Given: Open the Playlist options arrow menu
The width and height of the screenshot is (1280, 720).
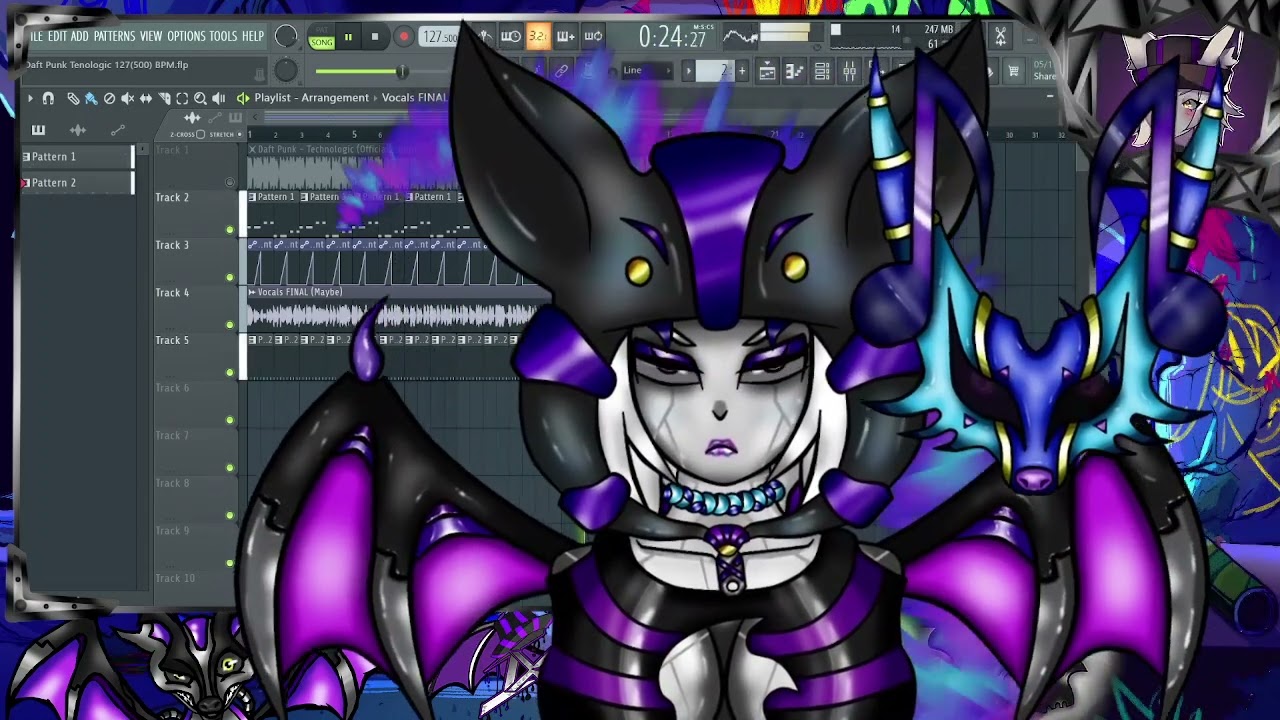Looking at the screenshot, I should (x=30, y=98).
